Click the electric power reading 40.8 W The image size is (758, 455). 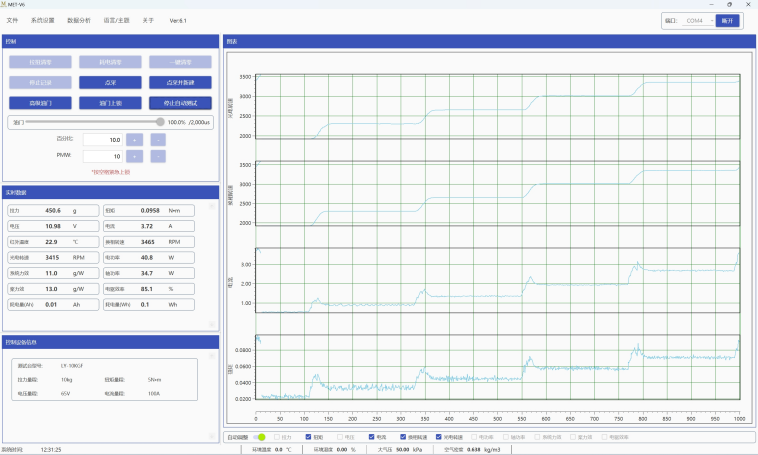coord(149,258)
